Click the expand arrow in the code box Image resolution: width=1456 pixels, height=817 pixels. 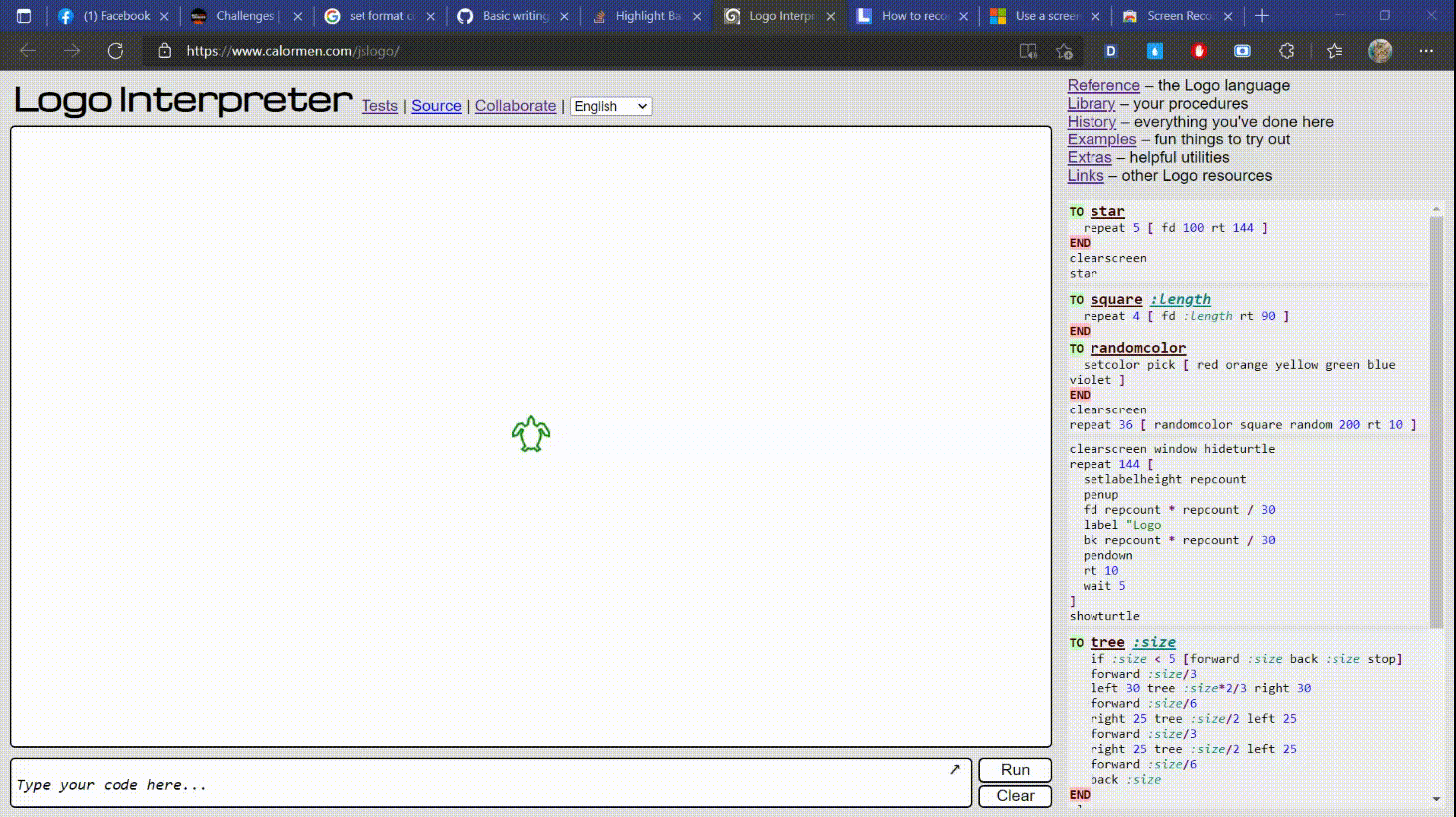(954, 769)
